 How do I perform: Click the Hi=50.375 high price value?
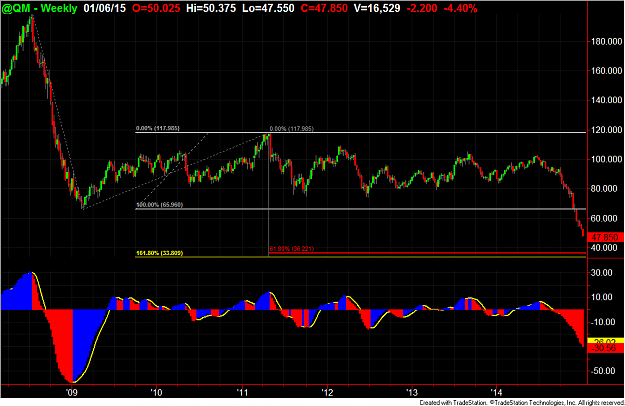pos(211,8)
